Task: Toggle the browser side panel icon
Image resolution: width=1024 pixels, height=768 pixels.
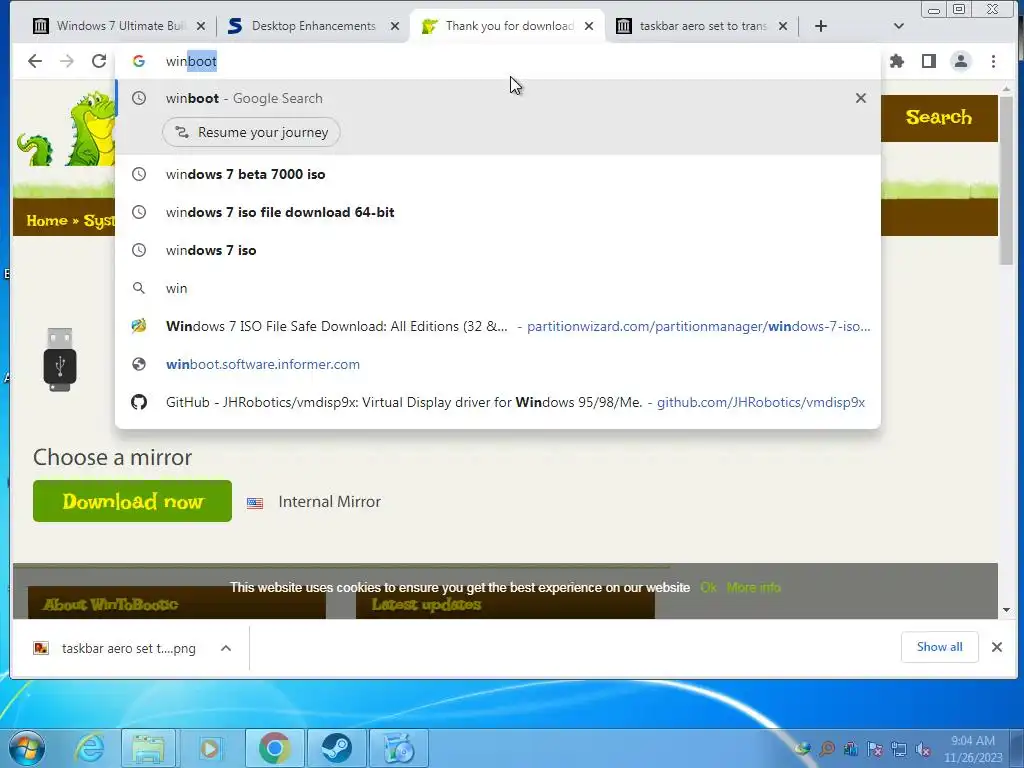Action: [929, 61]
